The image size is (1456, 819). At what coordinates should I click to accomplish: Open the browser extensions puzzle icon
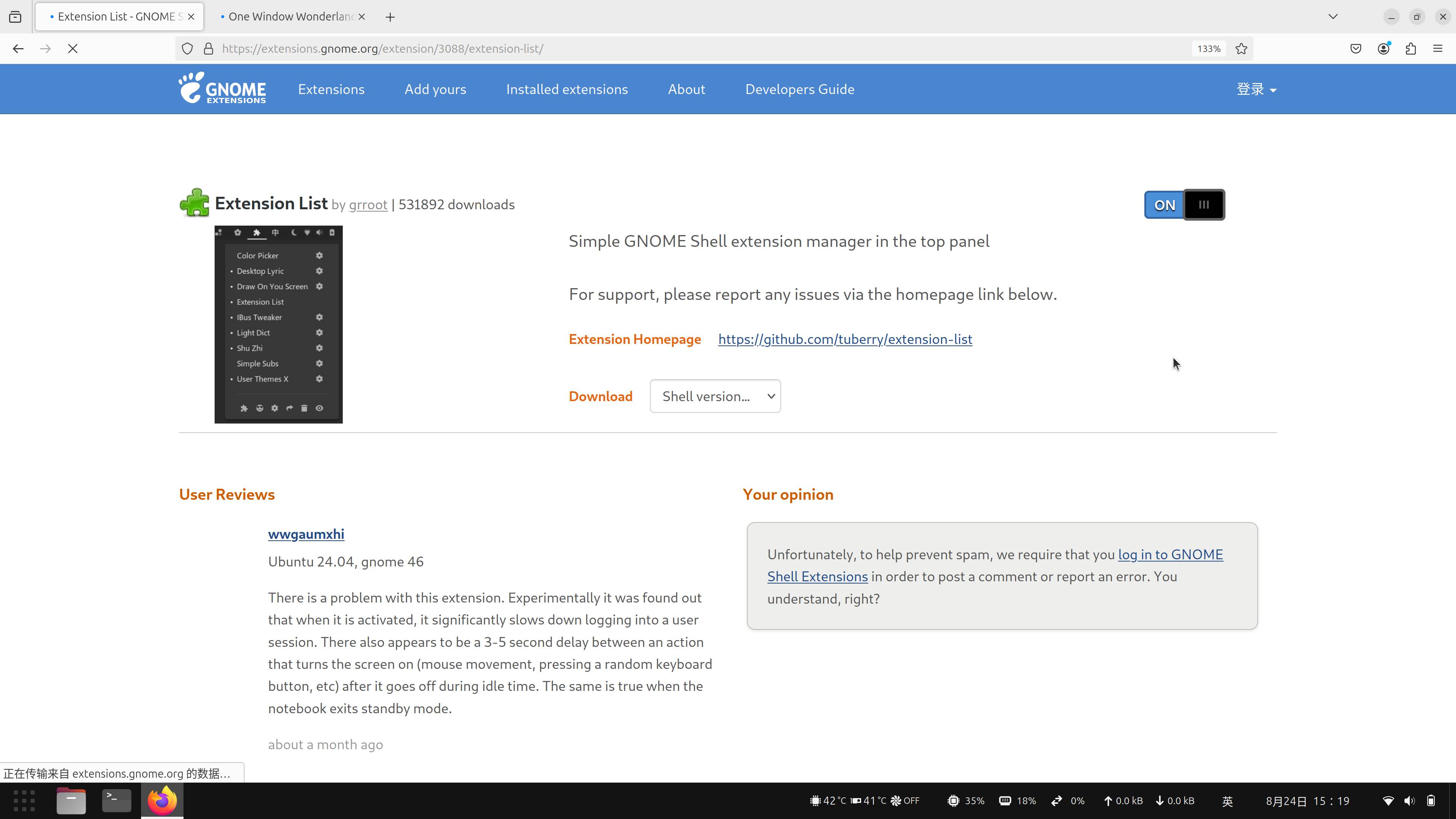1411,49
